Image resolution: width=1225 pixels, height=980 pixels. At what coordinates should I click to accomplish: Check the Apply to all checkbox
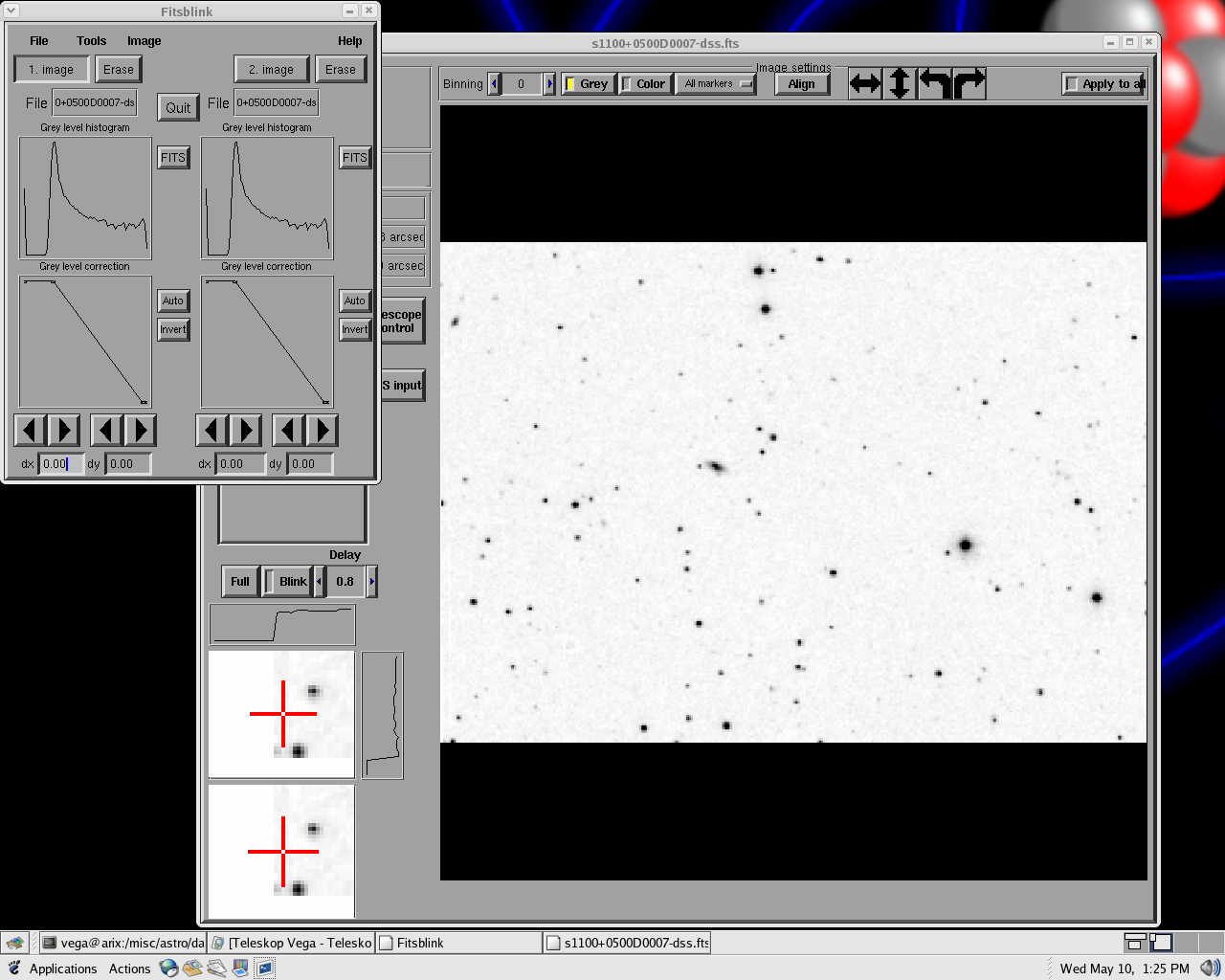[x=1103, y=84]
